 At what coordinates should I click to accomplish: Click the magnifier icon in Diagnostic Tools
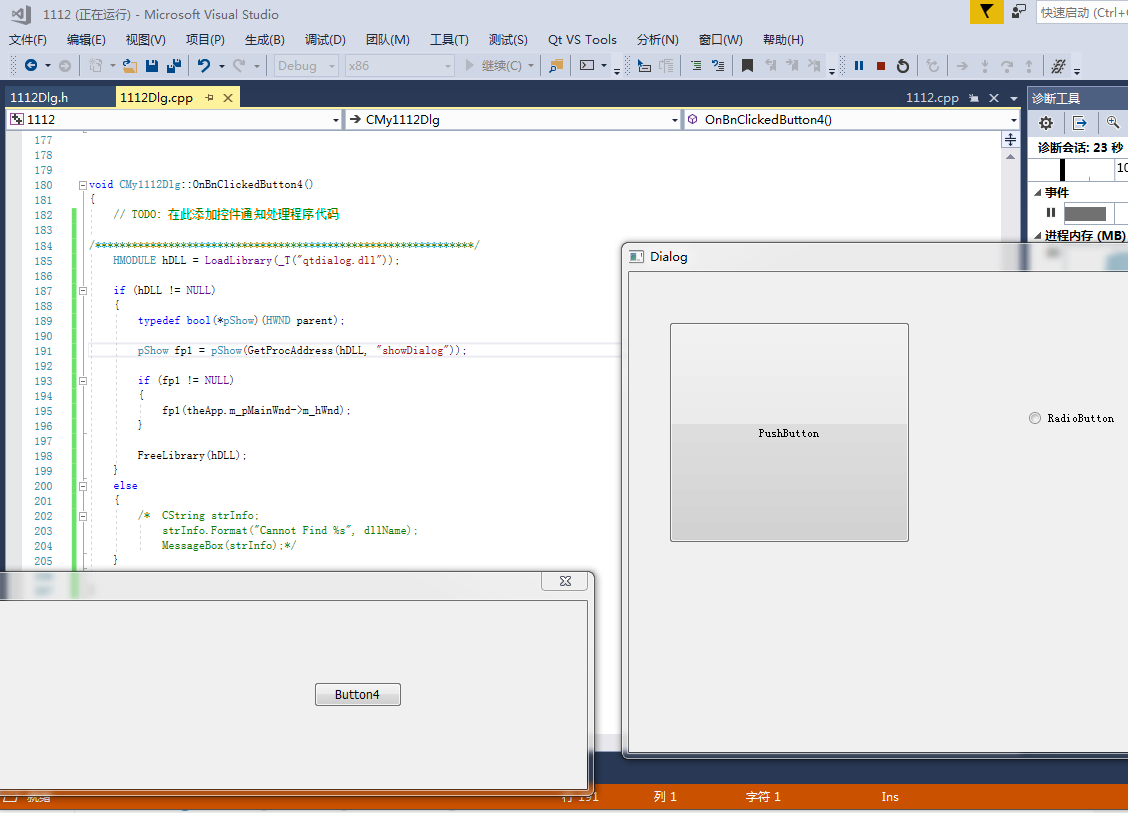click(x=1113, y=122)
